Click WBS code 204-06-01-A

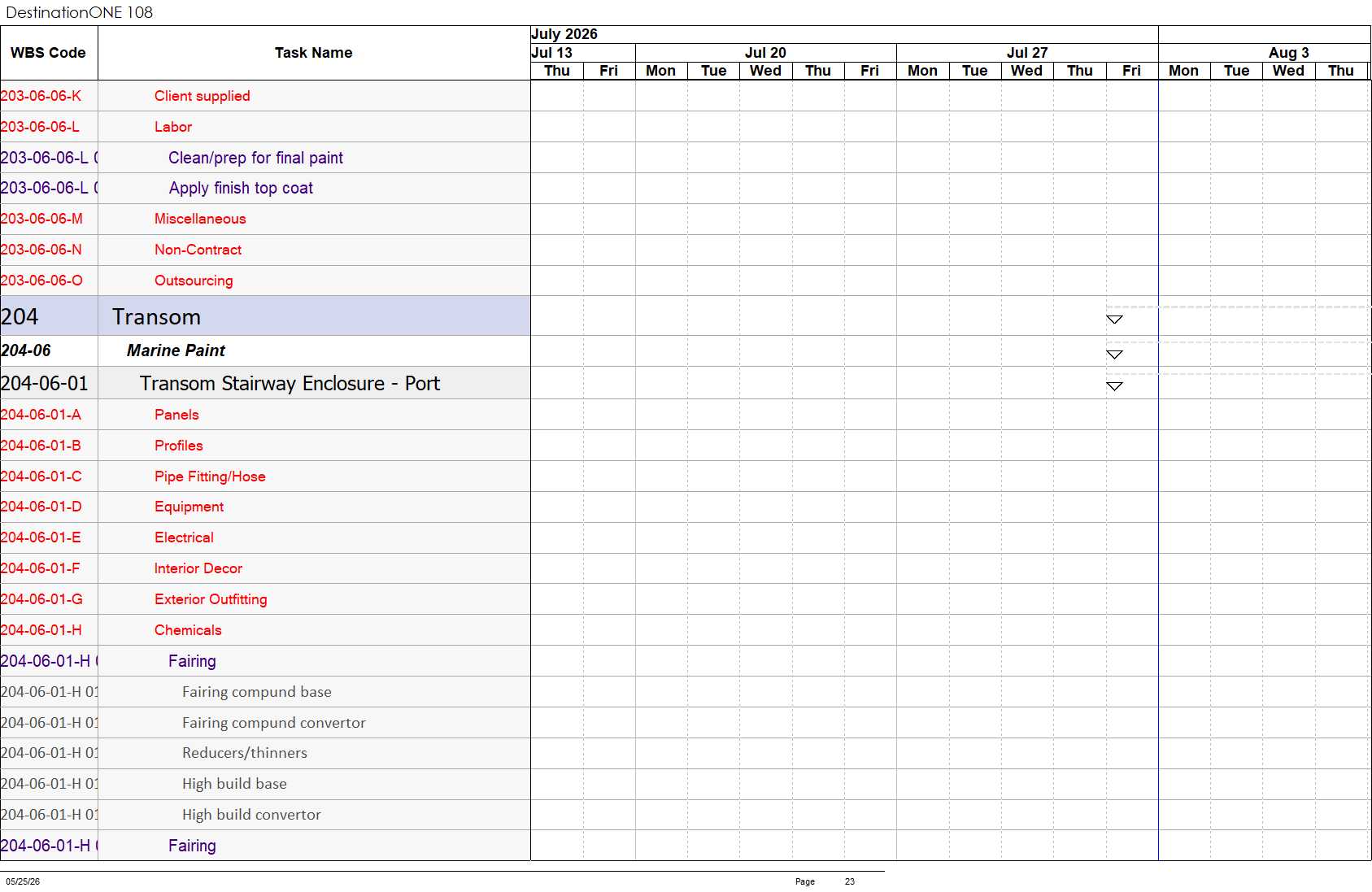(41, 415)
